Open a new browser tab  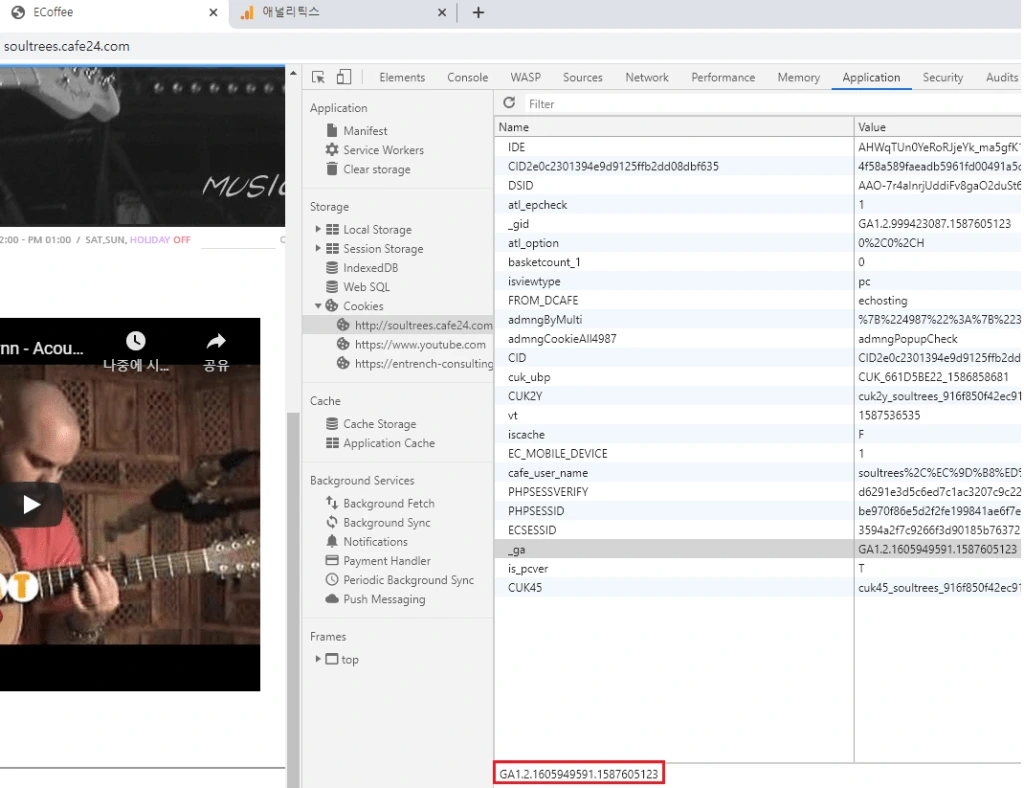click(x=478, y=12)
